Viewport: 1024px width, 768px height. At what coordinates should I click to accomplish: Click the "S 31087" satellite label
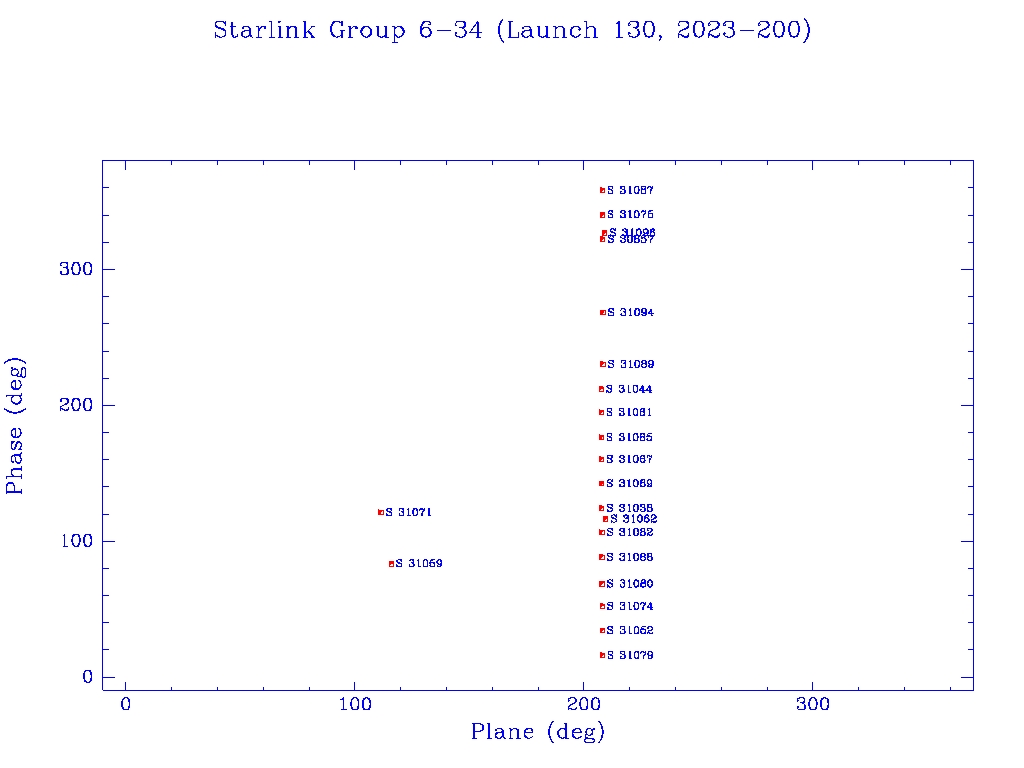[630, 191]
